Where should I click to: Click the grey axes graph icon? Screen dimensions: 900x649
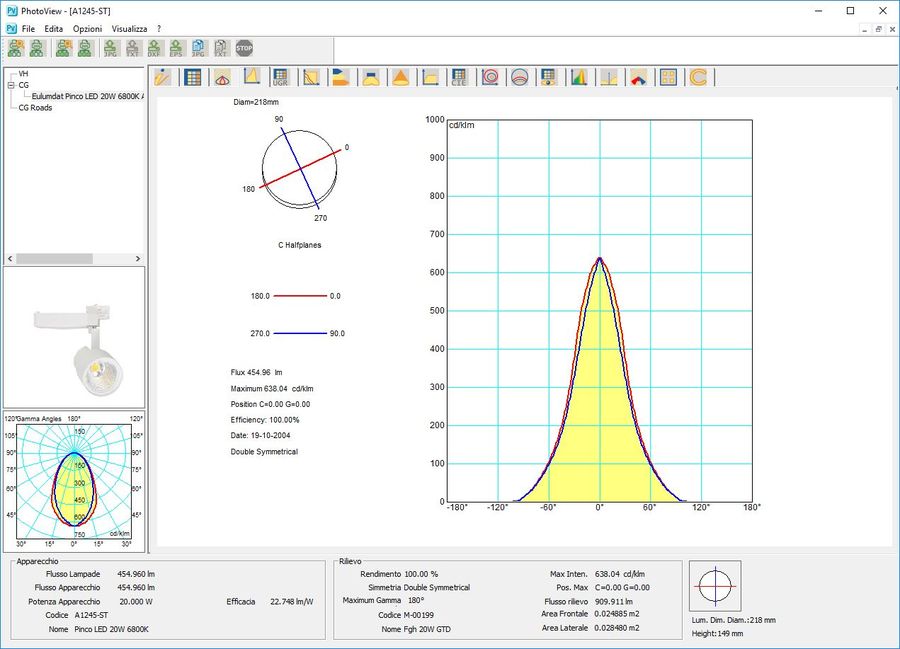(x=609, y=77)
